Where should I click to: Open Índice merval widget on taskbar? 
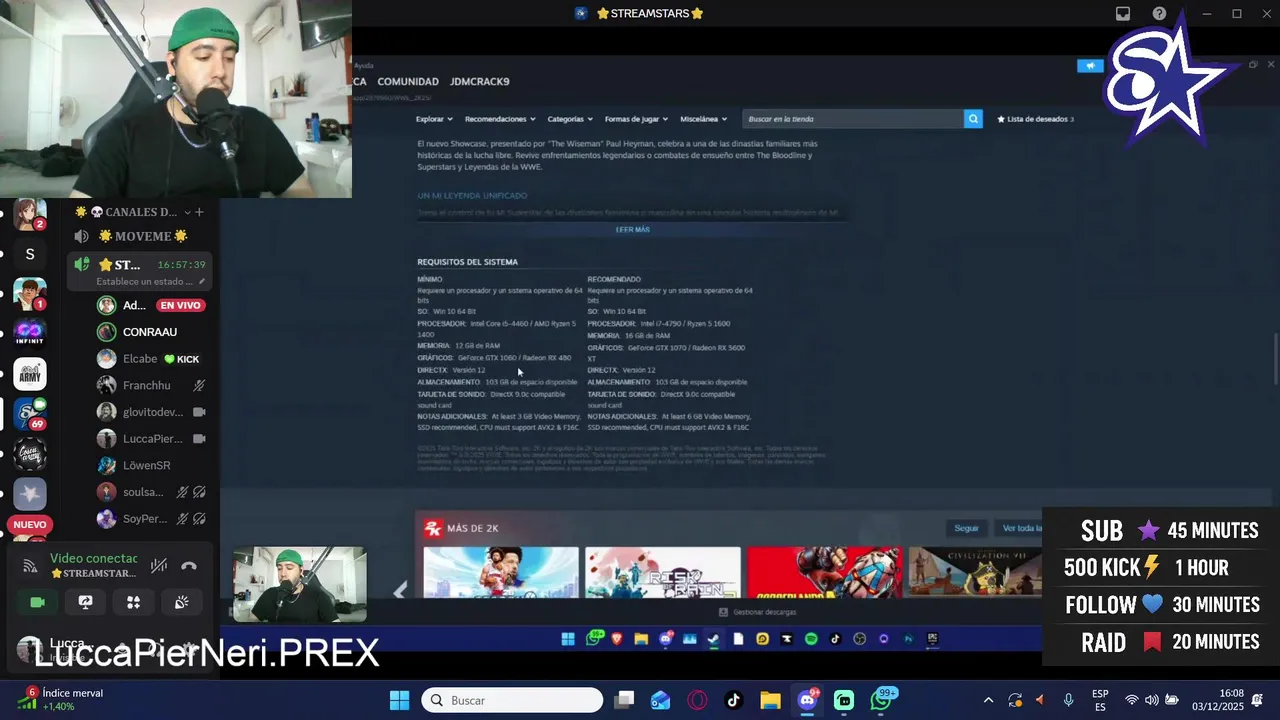click(60, 699)
